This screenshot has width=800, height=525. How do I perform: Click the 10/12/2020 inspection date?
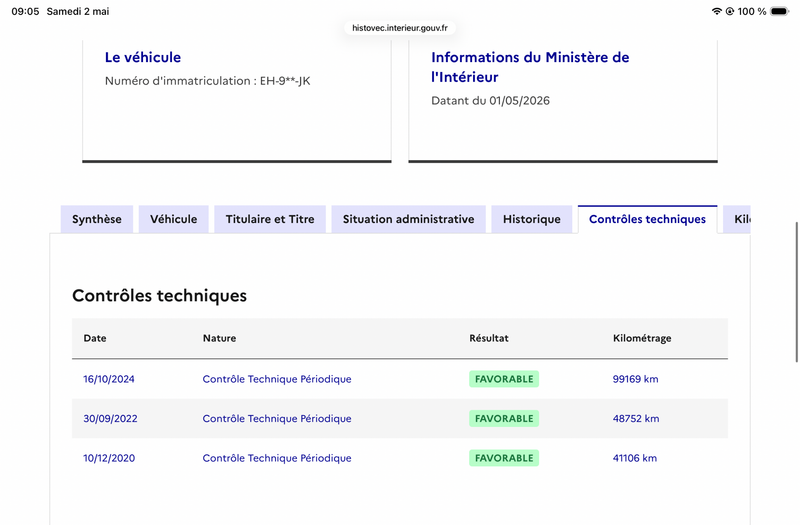tap(109, 458)
